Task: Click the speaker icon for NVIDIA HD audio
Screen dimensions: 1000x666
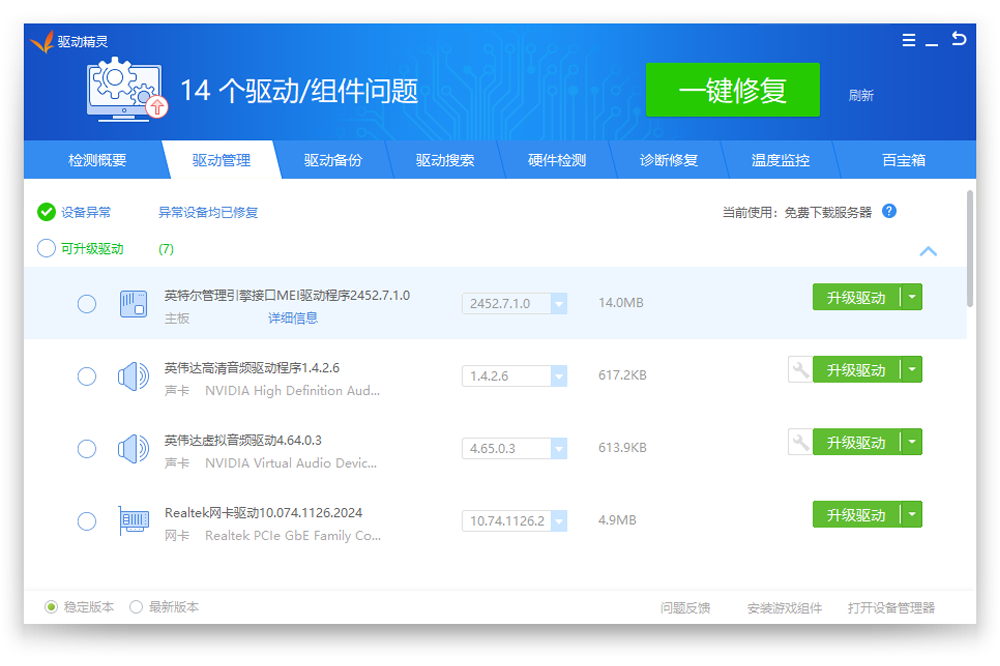Action: (133, 377)
